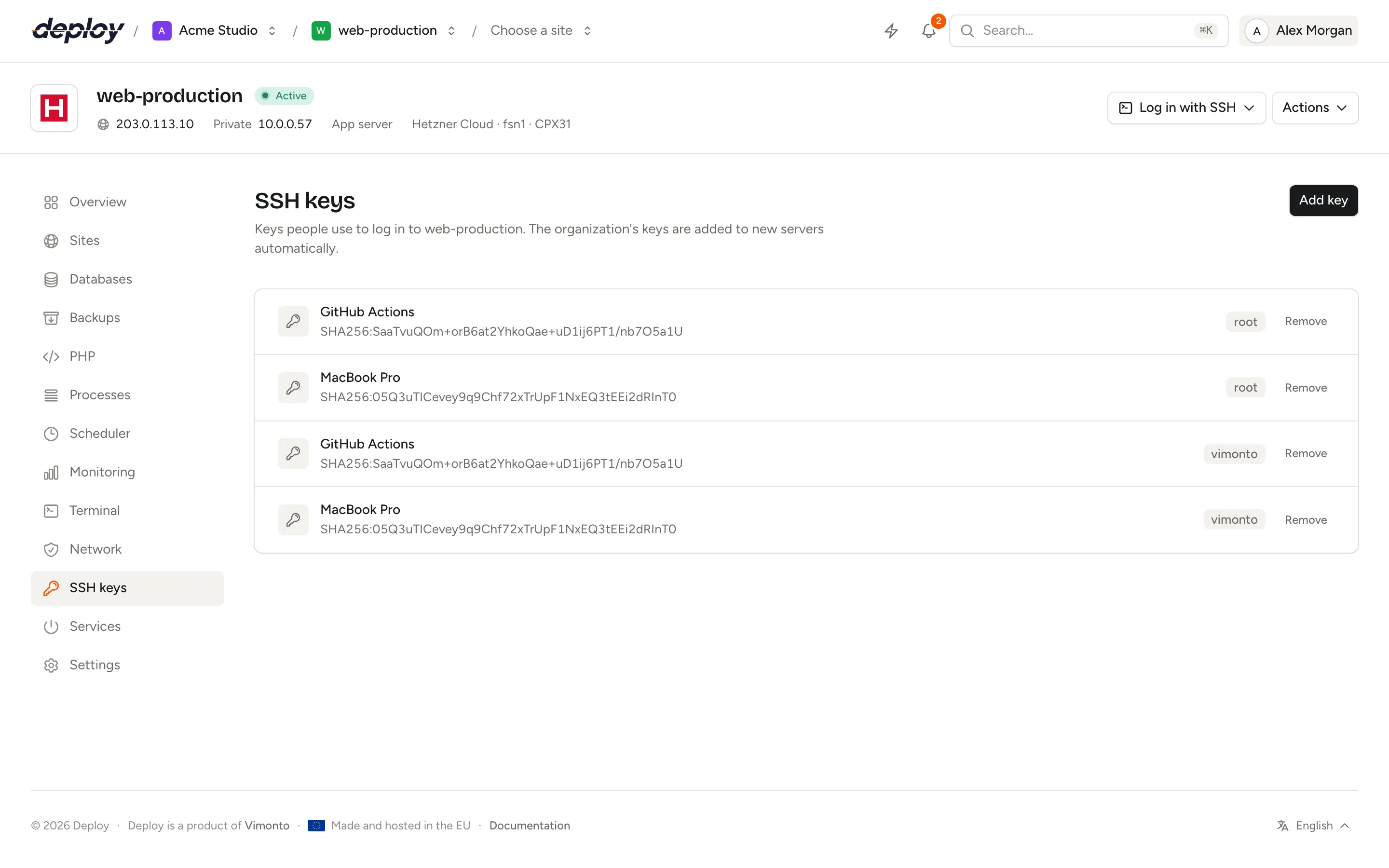Click the Deploy logo

coord(78,30)
